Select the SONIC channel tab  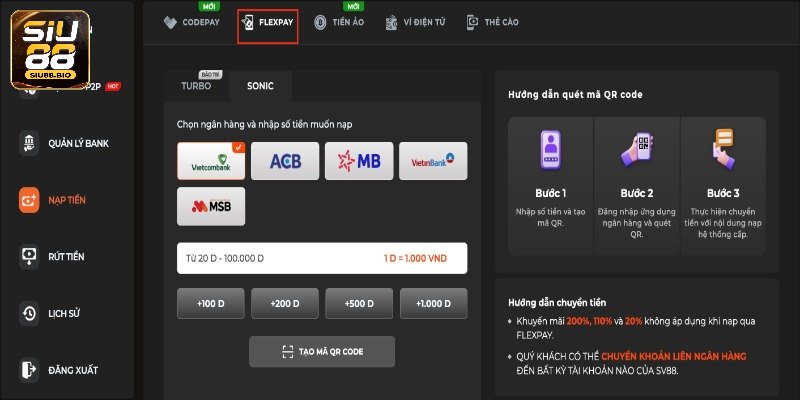tap(260, 86)
